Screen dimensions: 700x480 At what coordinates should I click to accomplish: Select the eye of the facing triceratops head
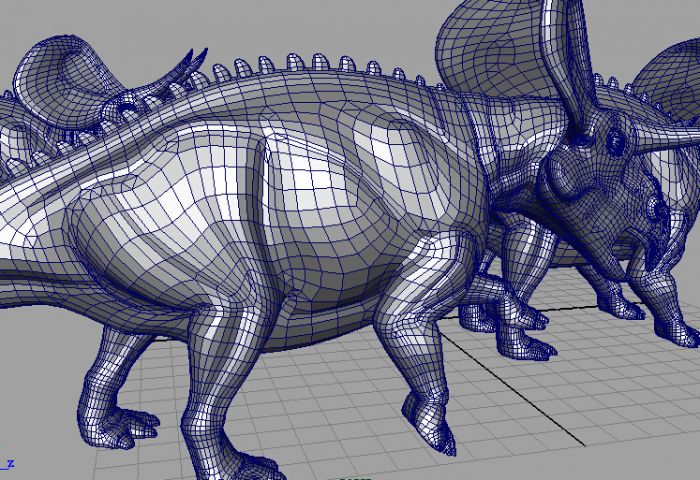point(617,139)
